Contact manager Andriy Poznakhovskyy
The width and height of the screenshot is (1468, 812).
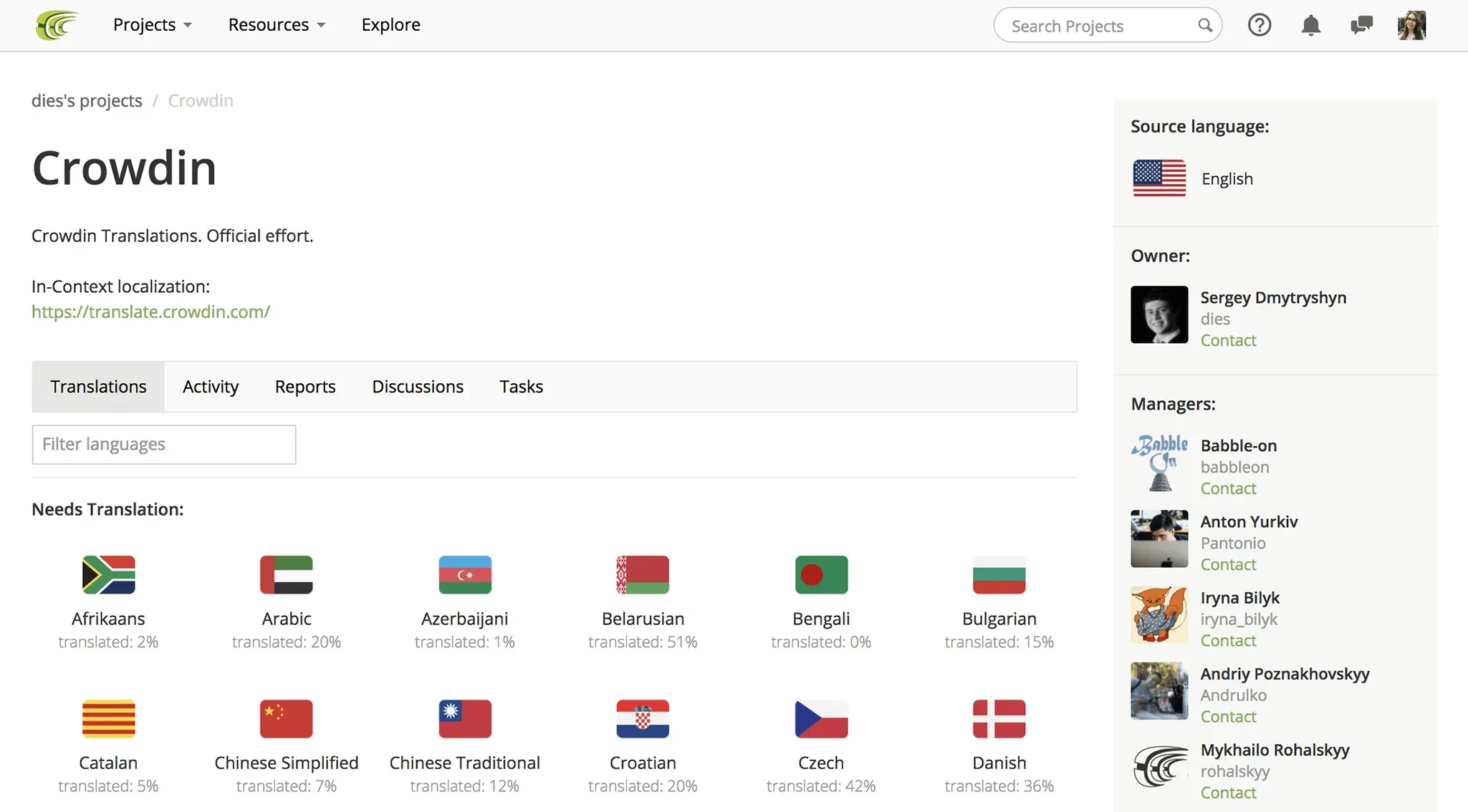(1228, 716)
